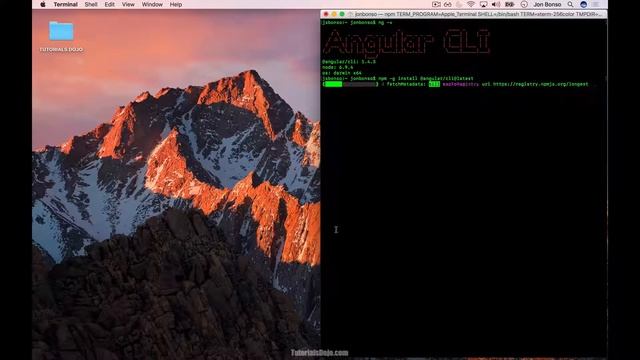
Task: Open the AirPlay display menu icon
Action: [484, 4]
